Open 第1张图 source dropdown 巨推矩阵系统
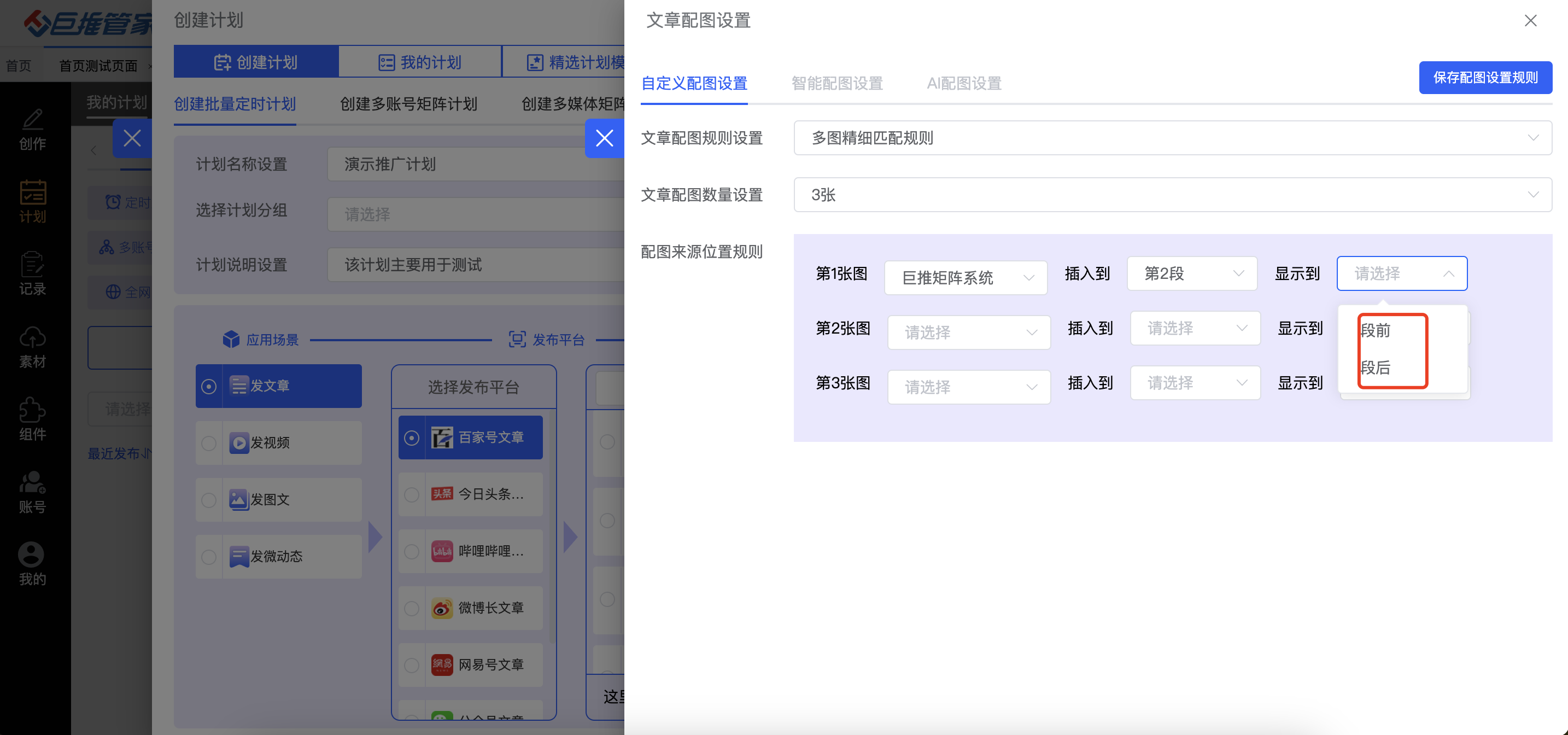The width and height of the screenshot is (1568, 735). tap(965, 278)
